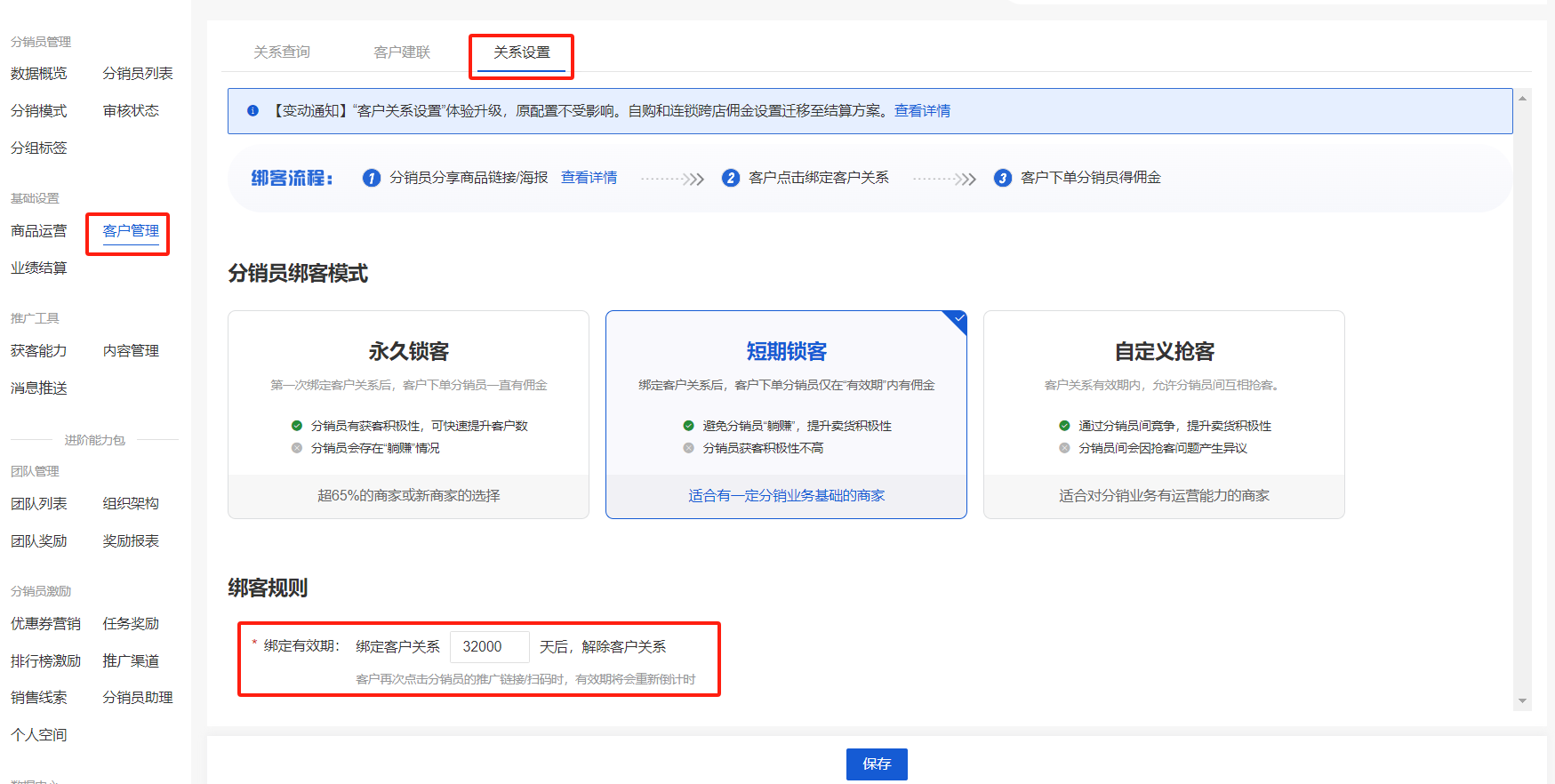Image resolution: width=1555 pixels, height=784 pixels.
Task: Click 查看详情 link in 绑客流程 step 1
Action: point(589,178)
